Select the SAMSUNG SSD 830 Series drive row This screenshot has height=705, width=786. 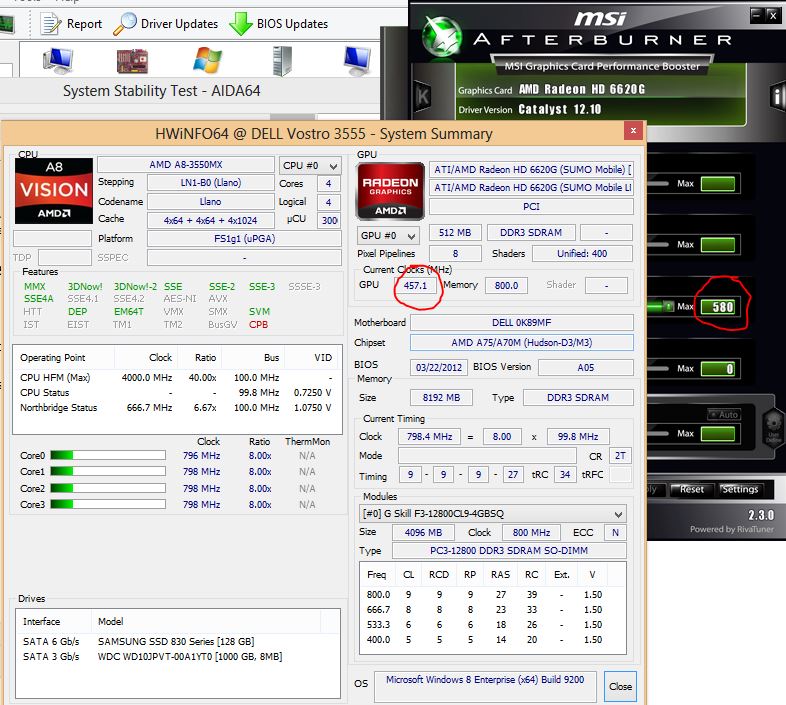coord(177,642)
